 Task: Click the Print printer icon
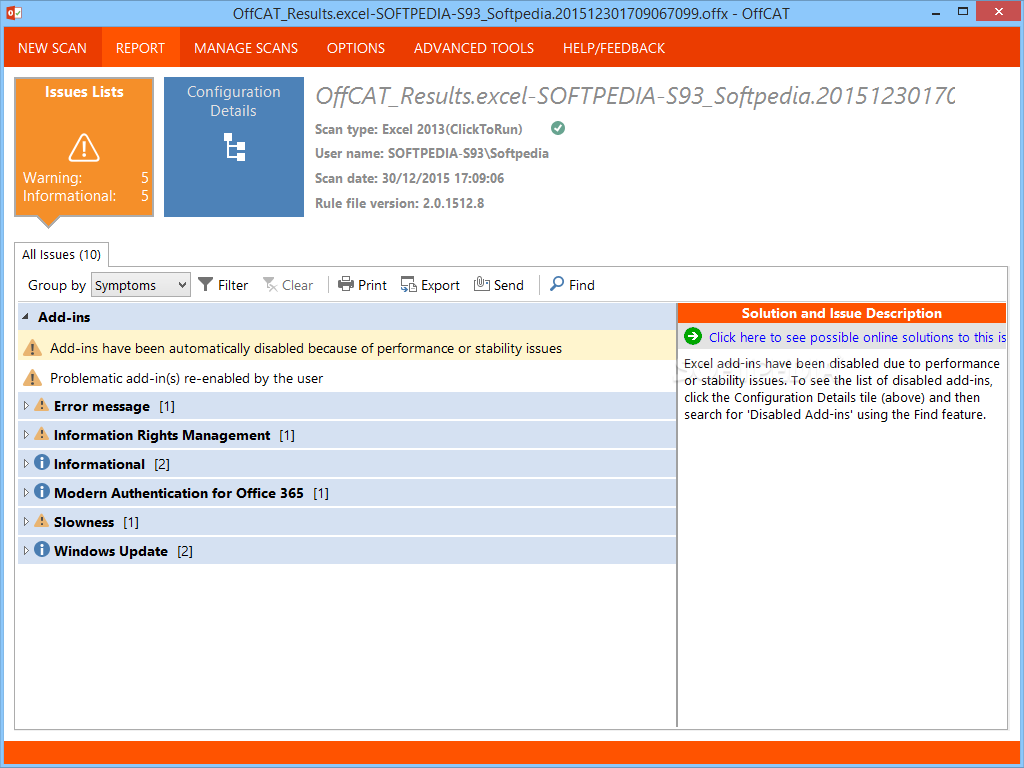coord(345,285)
